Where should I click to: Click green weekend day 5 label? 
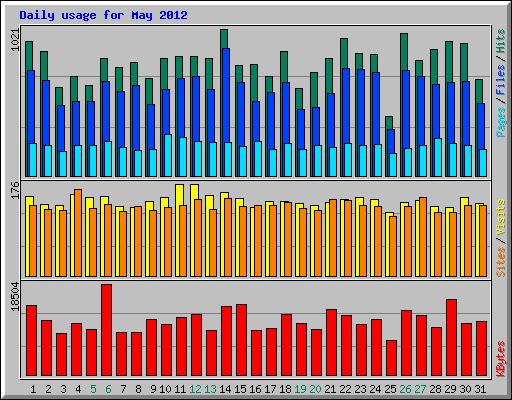coord(93,389)
